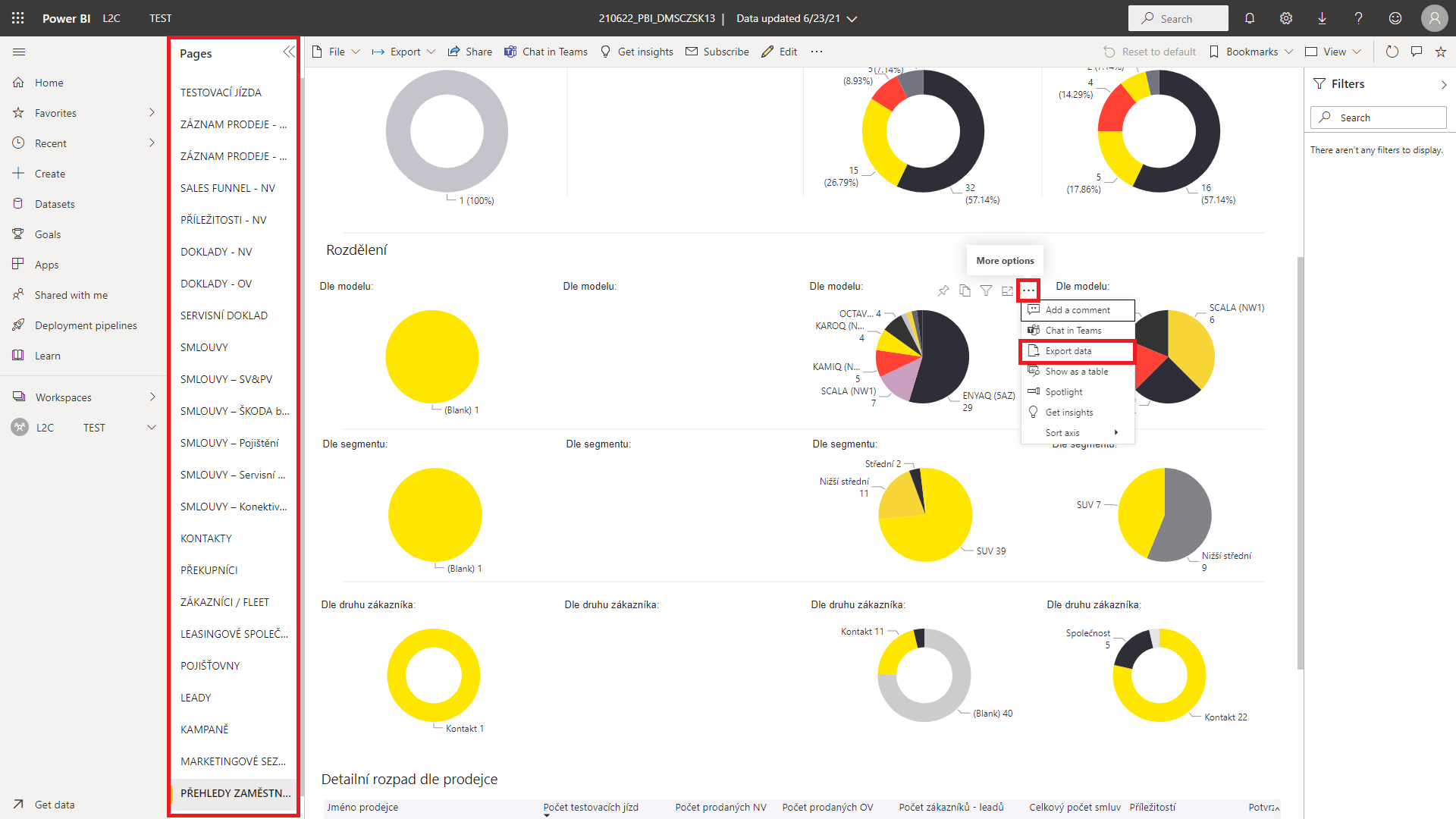Viewport: 1456px width, 819px height.
Task: Open the notifications bell
Action: 1250,18
